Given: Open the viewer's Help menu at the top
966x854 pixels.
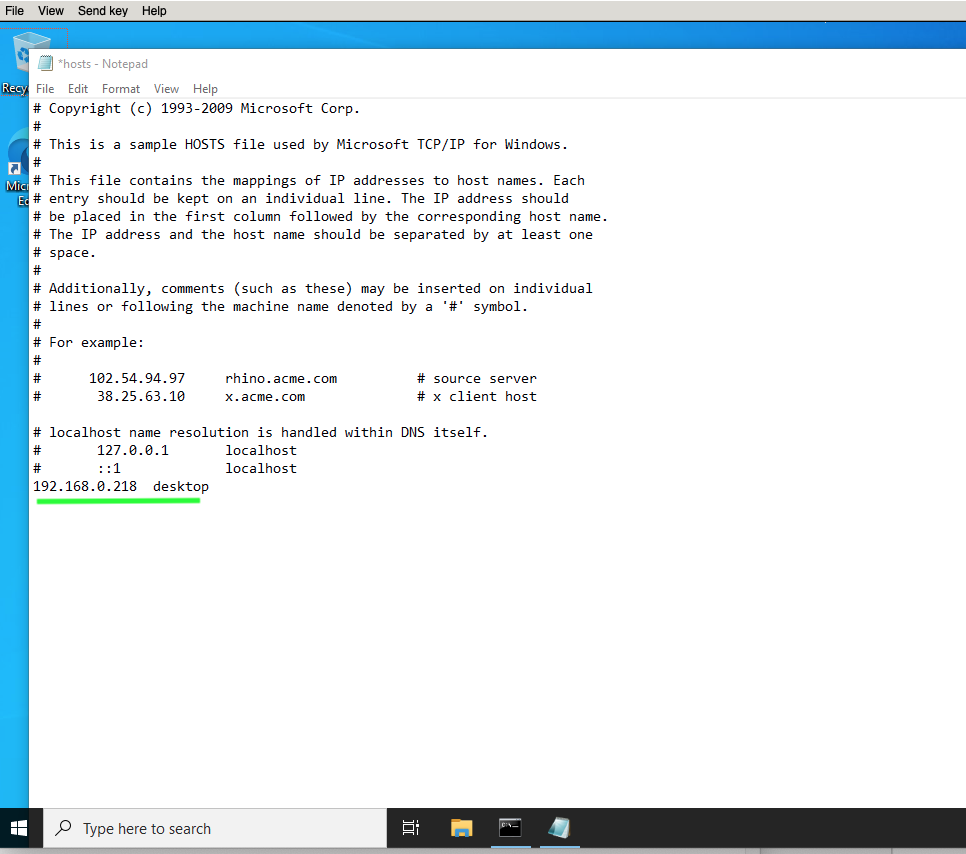Looking at the screenshot, I should click(x=154, y=10).
